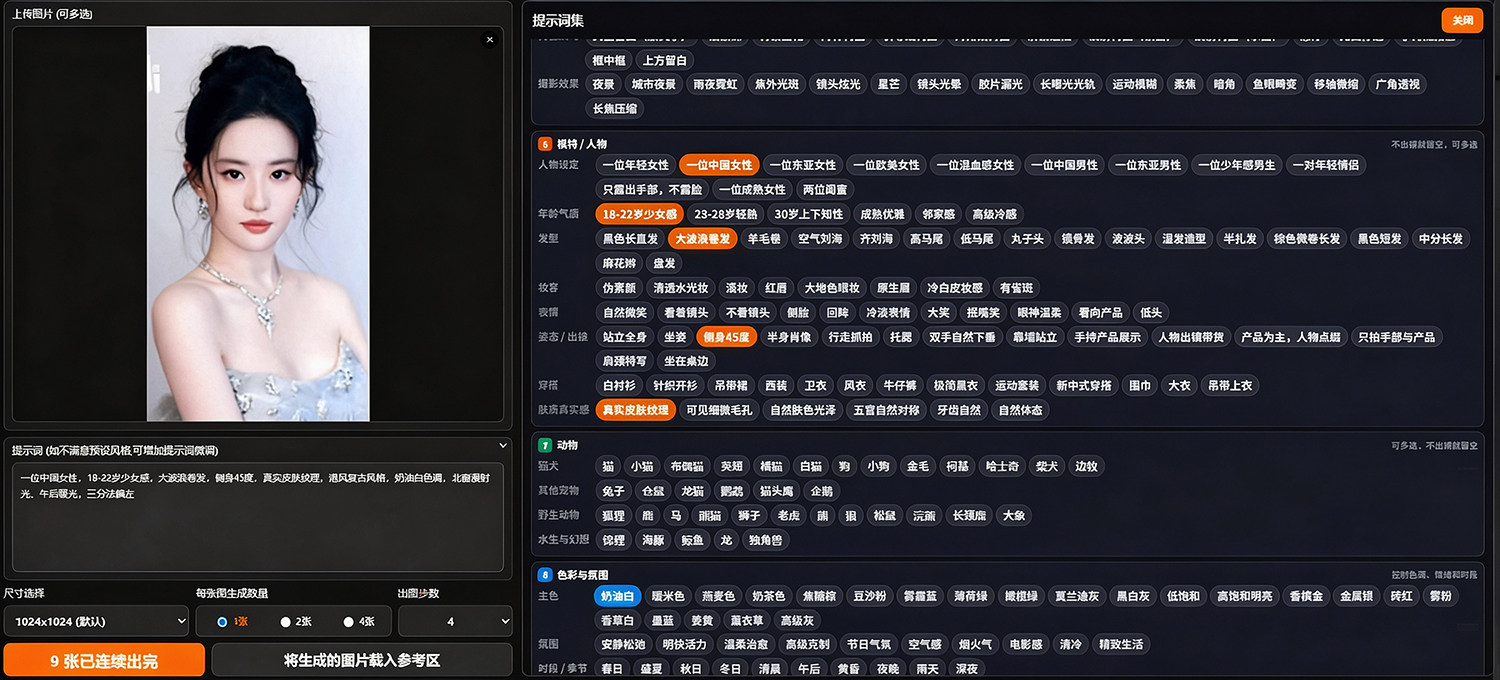Click inside the prompt text area
This screenshot has width=1500, height=680.
click(258, 517)
